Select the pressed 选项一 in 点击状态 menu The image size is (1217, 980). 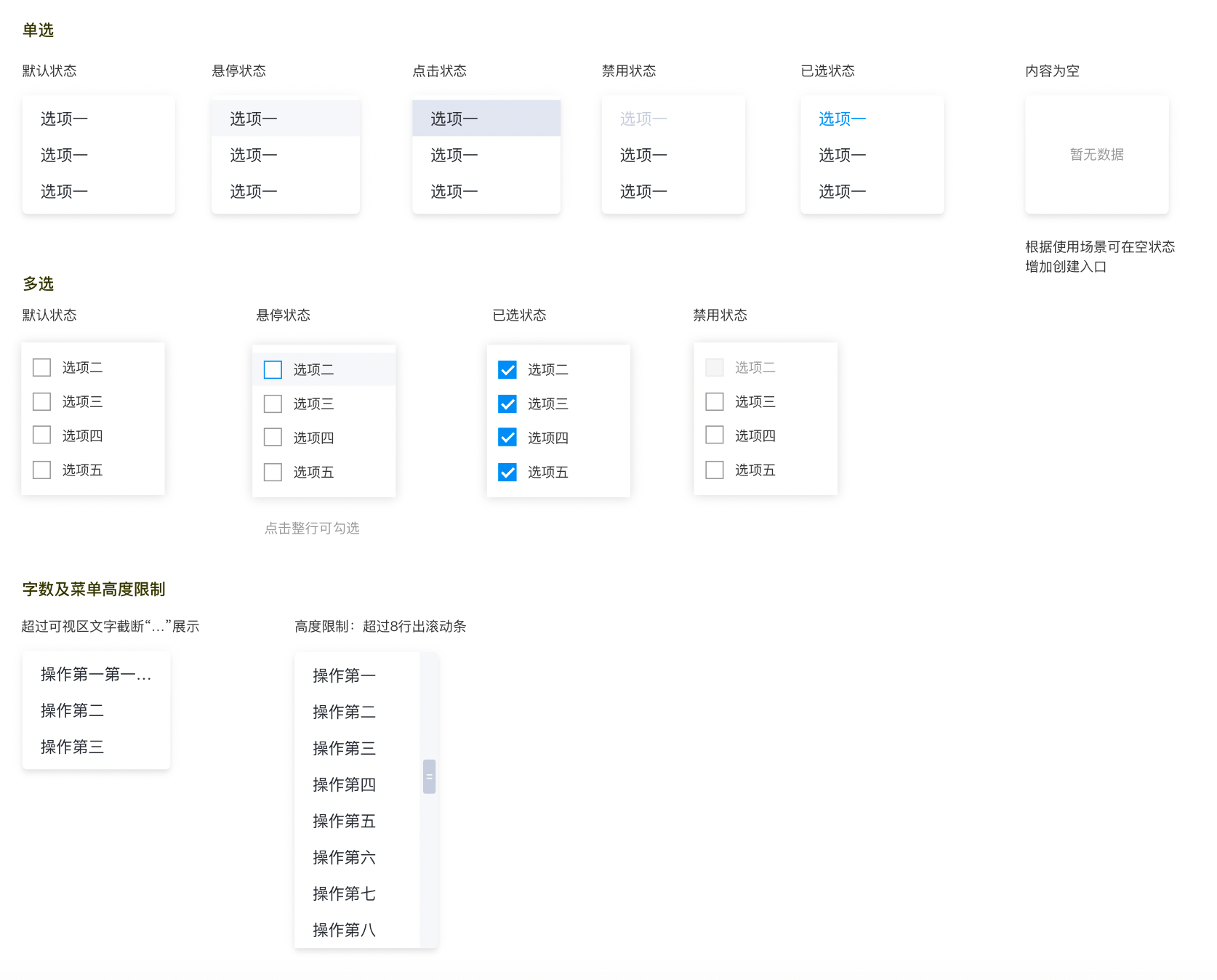pyautogui.click(x=486, y=118)
